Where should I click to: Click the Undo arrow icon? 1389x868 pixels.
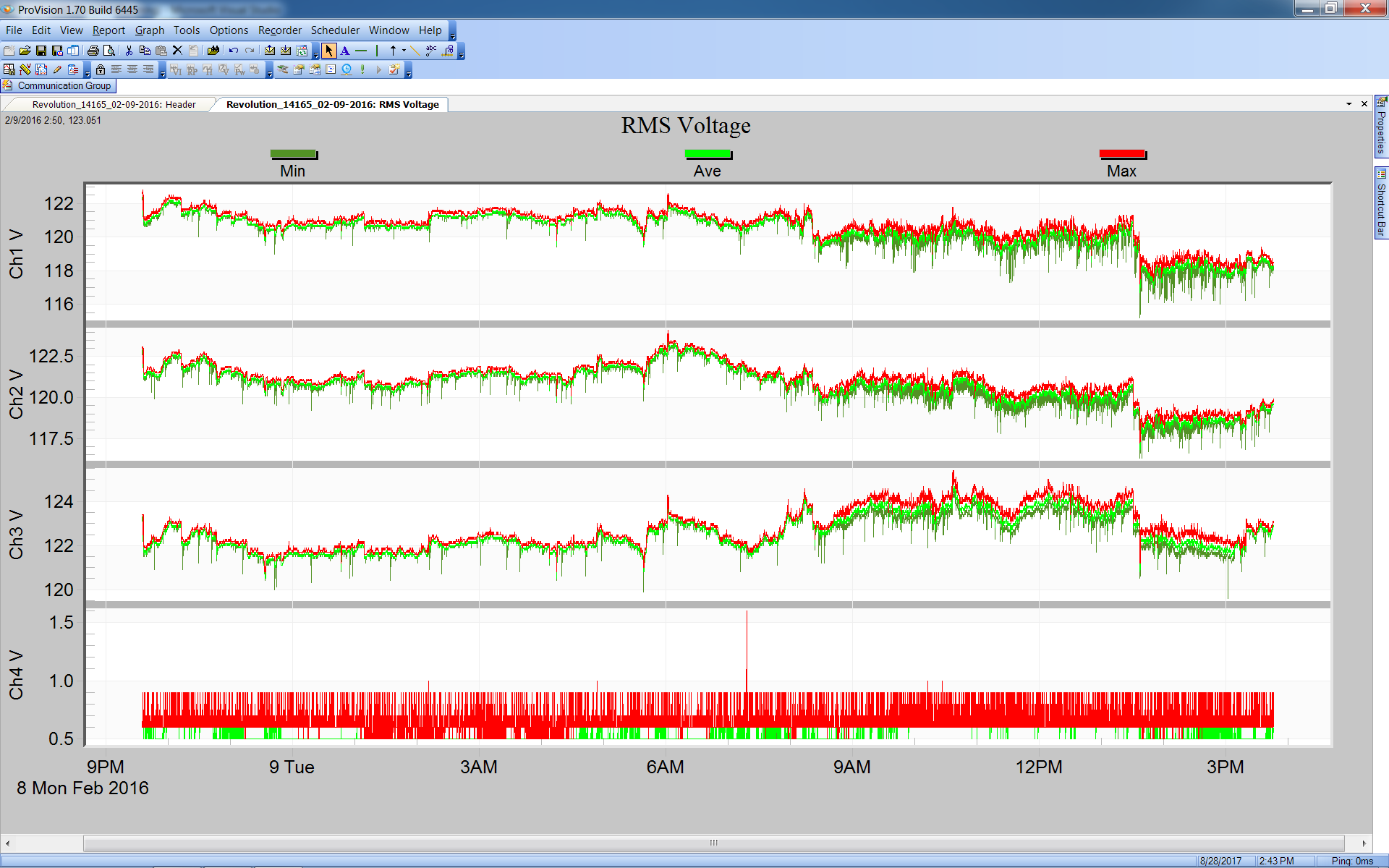click(x=233, y=51)
